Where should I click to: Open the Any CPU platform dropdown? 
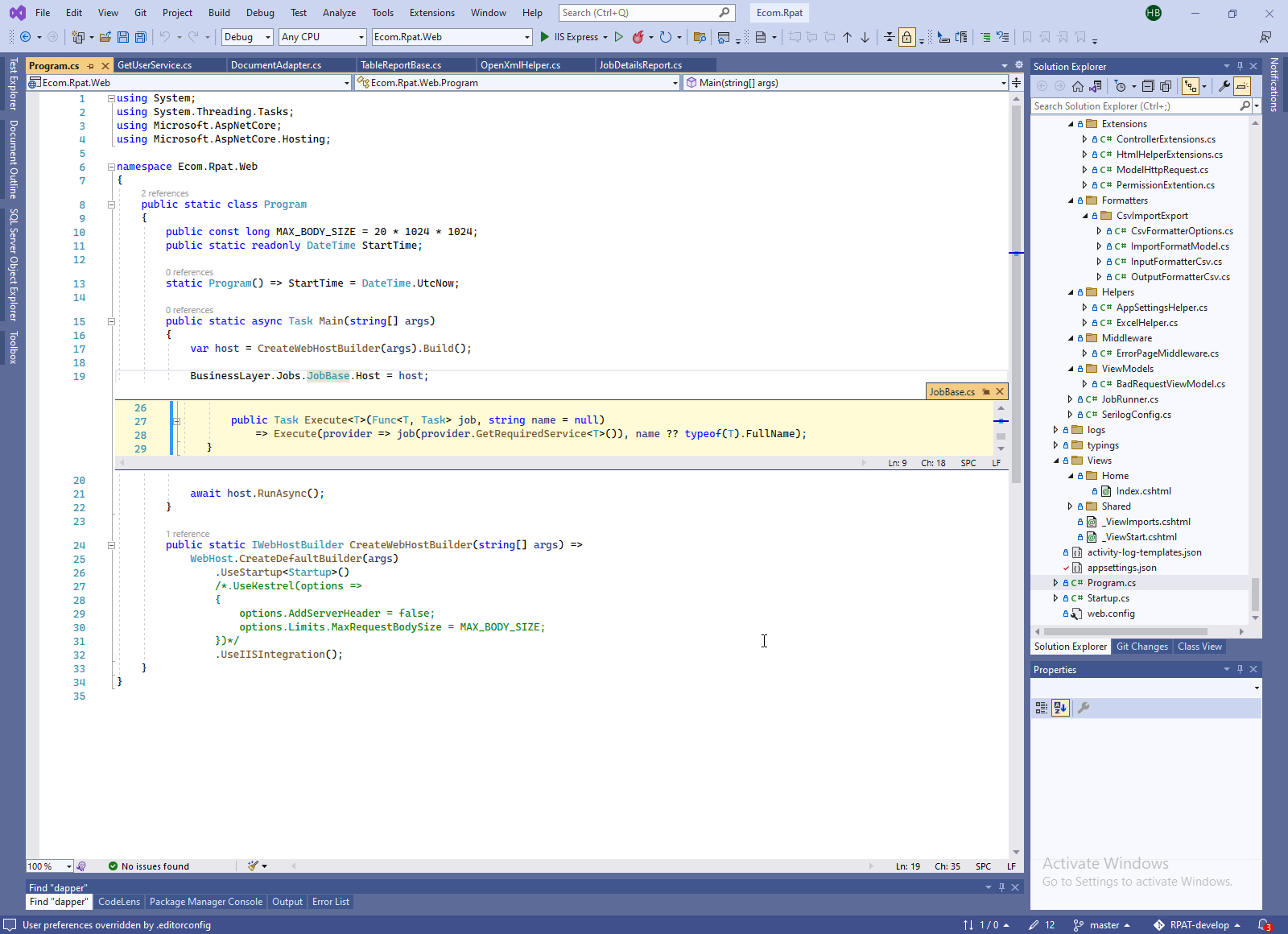click(323, 37)
